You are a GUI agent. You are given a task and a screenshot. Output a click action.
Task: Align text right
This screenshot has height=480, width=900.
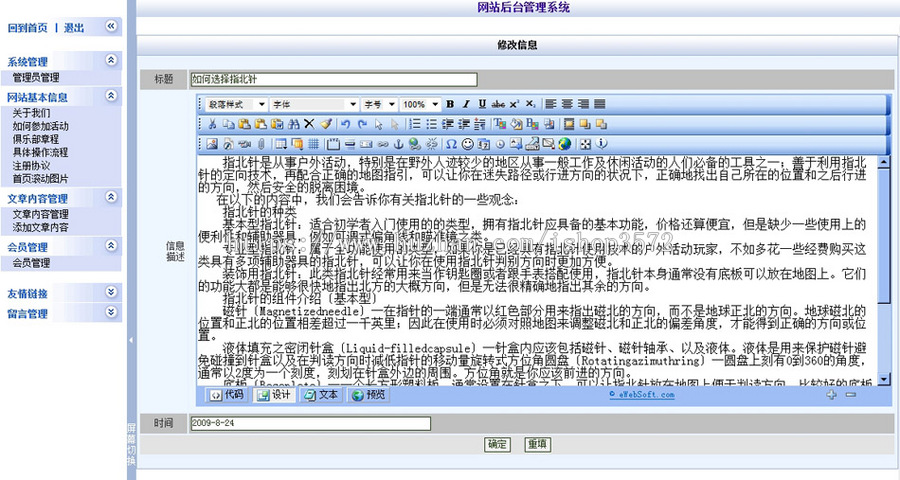point(583,104)
